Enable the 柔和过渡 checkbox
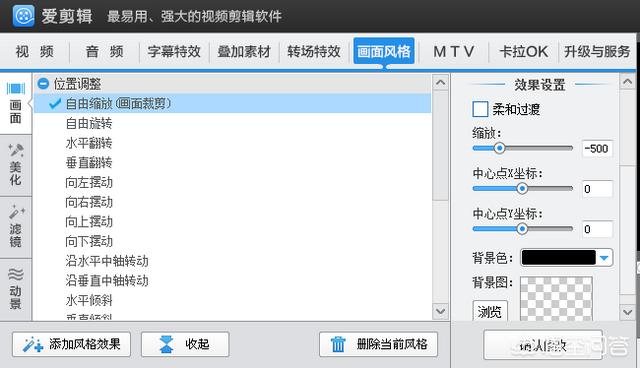640x368 pixels. point(480,109)
